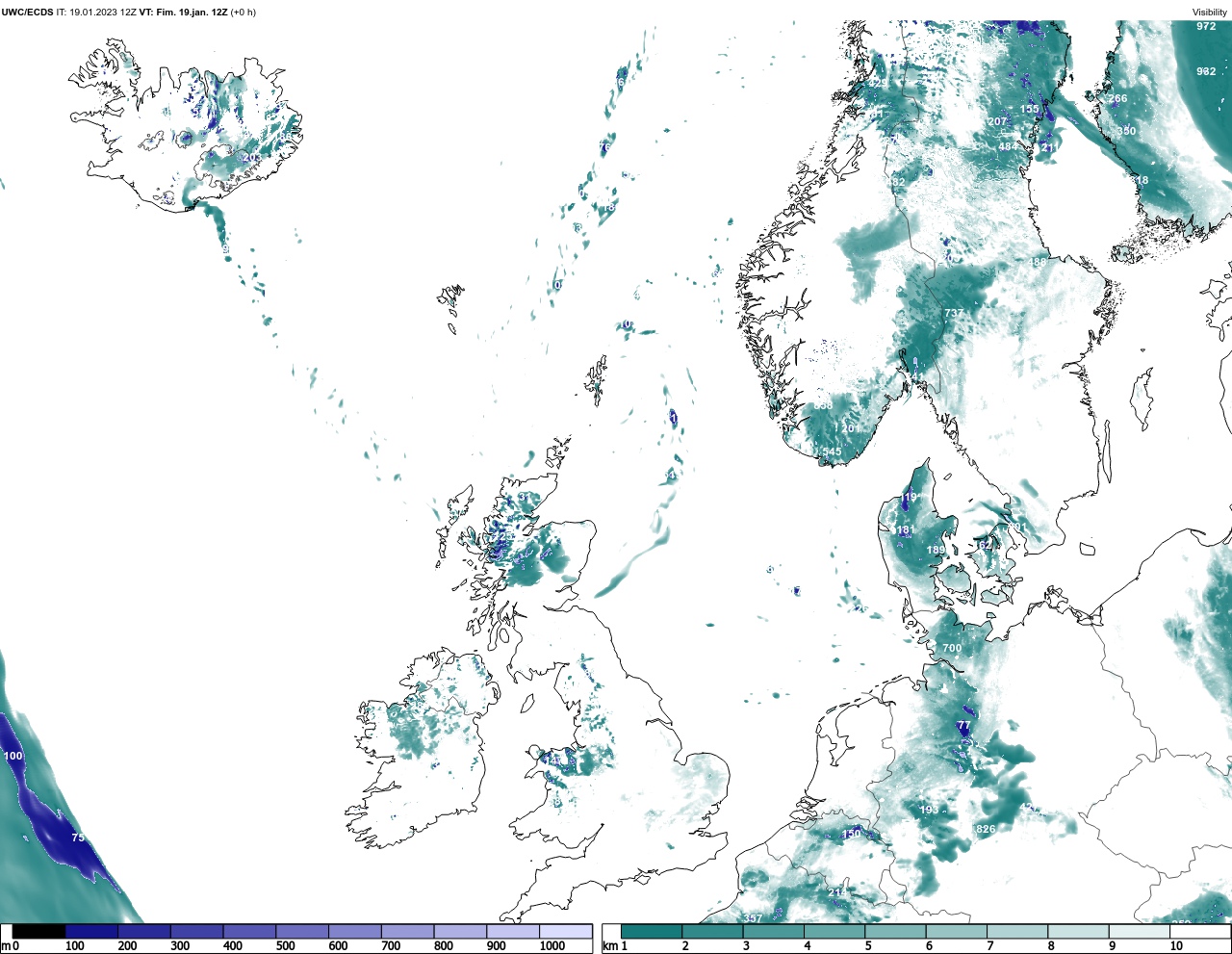Click the 'm 0' legend unit label
Image resolution: width=1232 pixels, height=954 pixels.
tap(11, 946)
